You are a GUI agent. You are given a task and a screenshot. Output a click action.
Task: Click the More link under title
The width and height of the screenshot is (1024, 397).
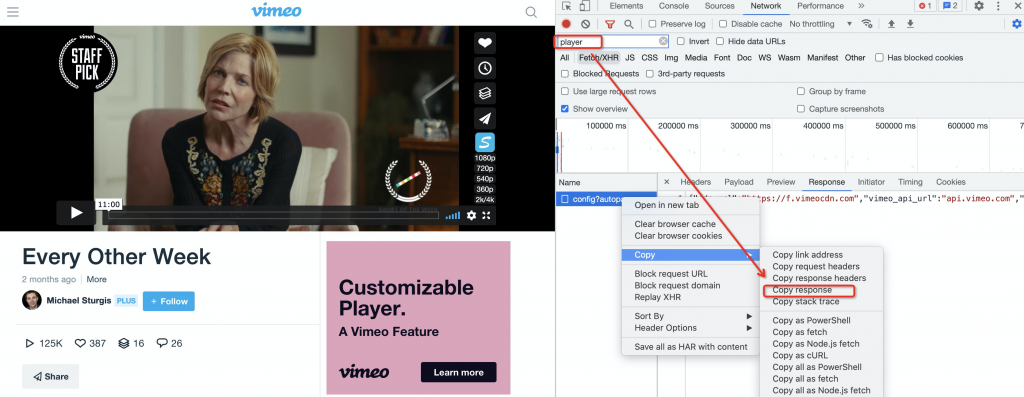coord(97,279)
